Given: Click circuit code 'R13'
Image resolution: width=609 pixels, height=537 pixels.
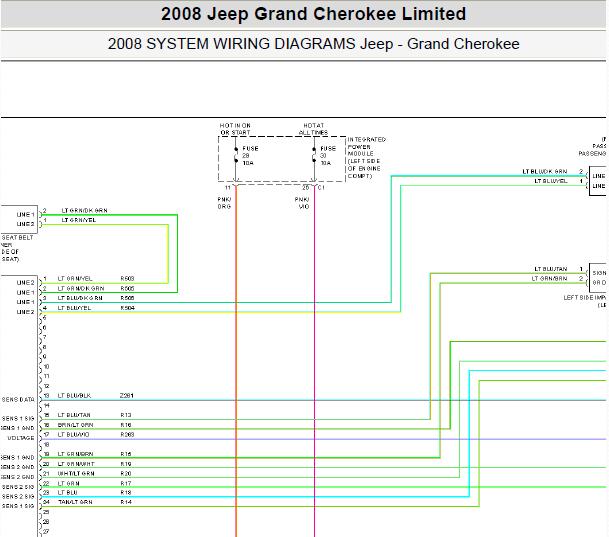Looking at the screenshot, I should [x=126, y=415].
